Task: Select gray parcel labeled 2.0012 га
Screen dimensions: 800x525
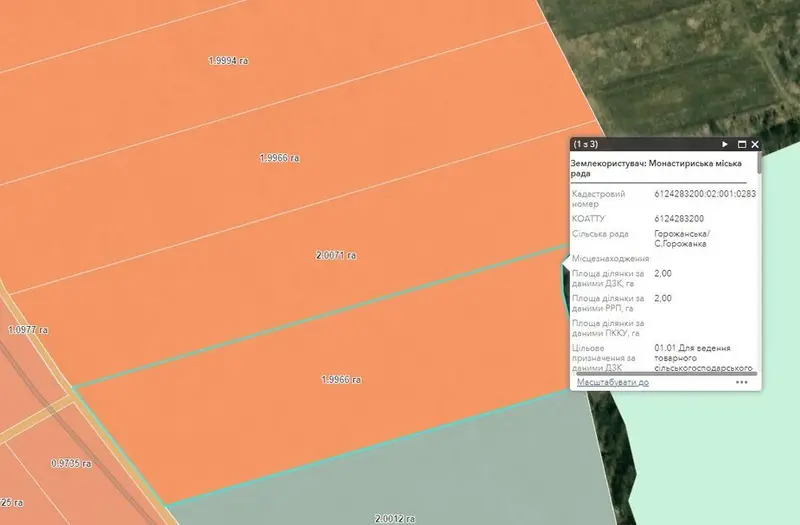Action: (x=394, y=519)
